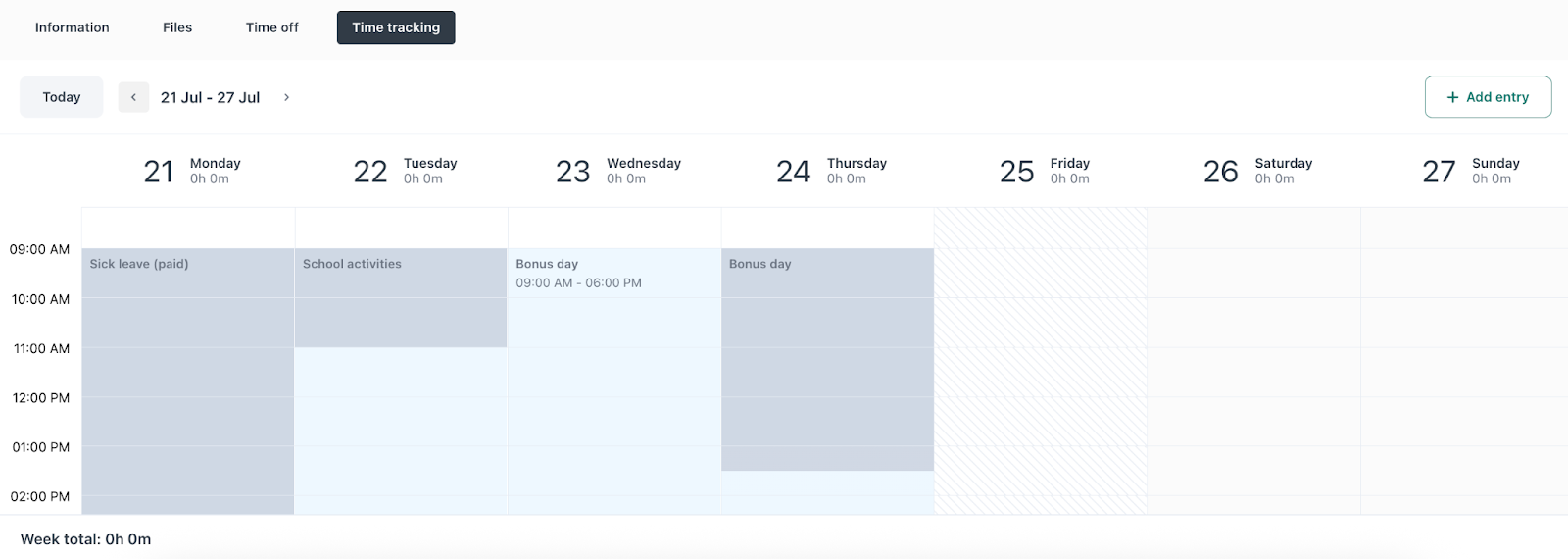Open the Sick leave (paid) entry on Monday

(x=188, y=373)
